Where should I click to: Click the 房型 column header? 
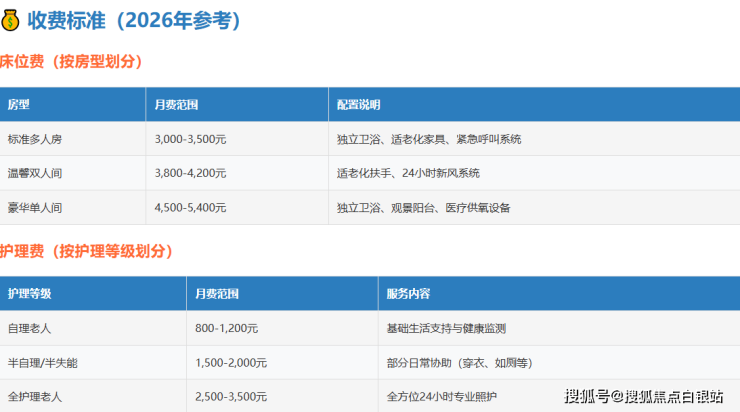[18, 105]
